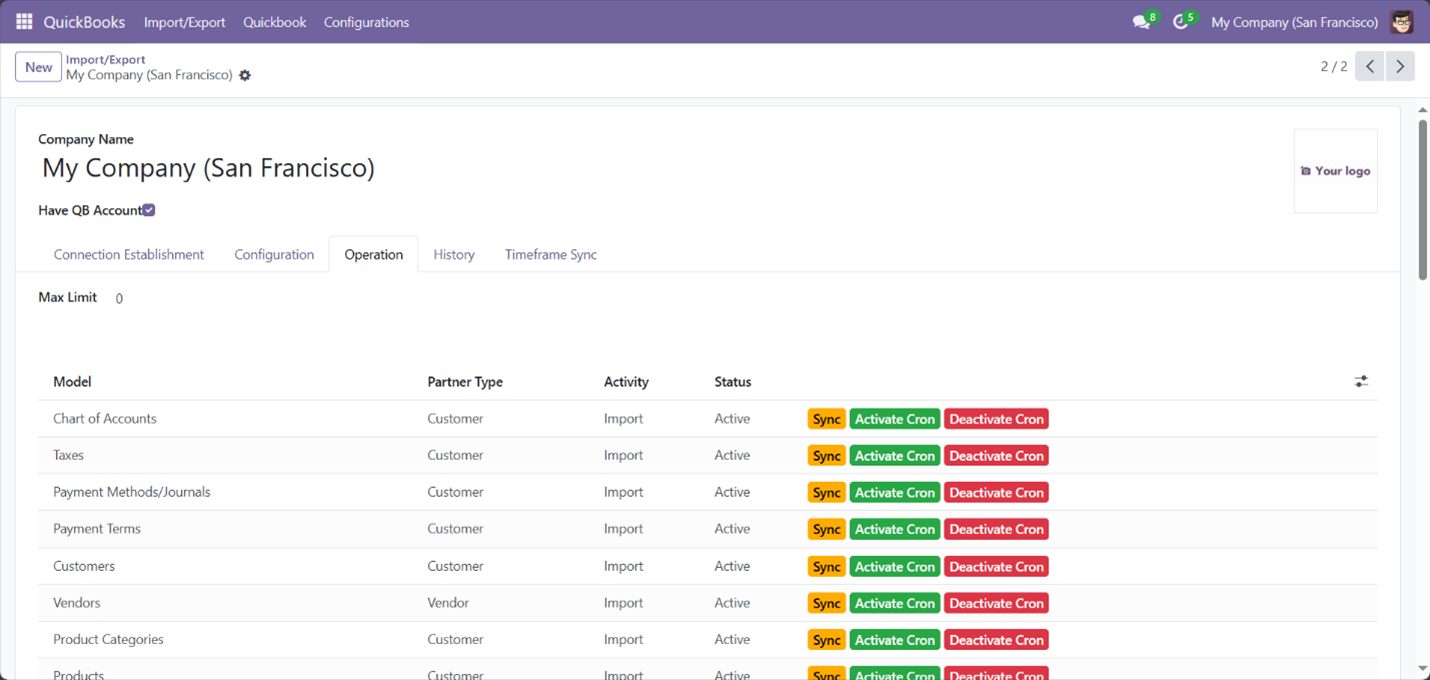Sync the Chart of Accounts model
The image size is (1430, 680).
(826, 418)
